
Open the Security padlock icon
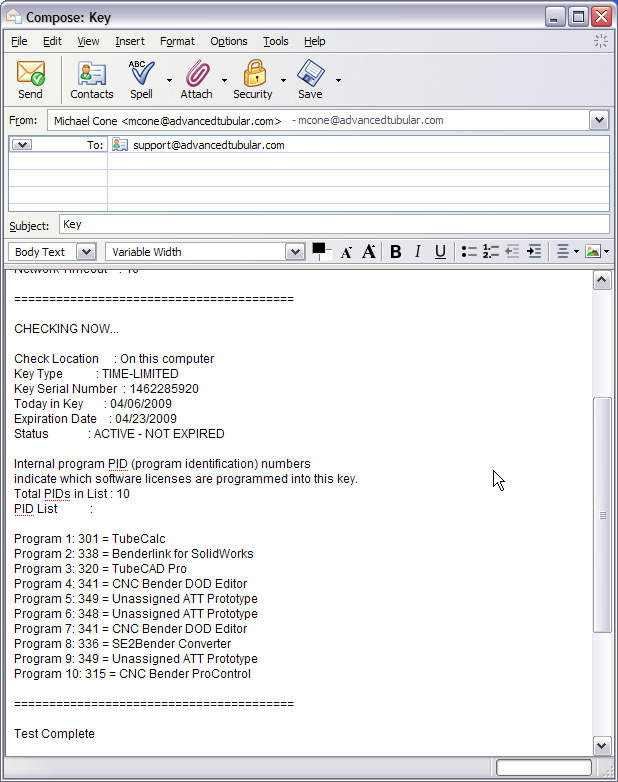[253, 79]
